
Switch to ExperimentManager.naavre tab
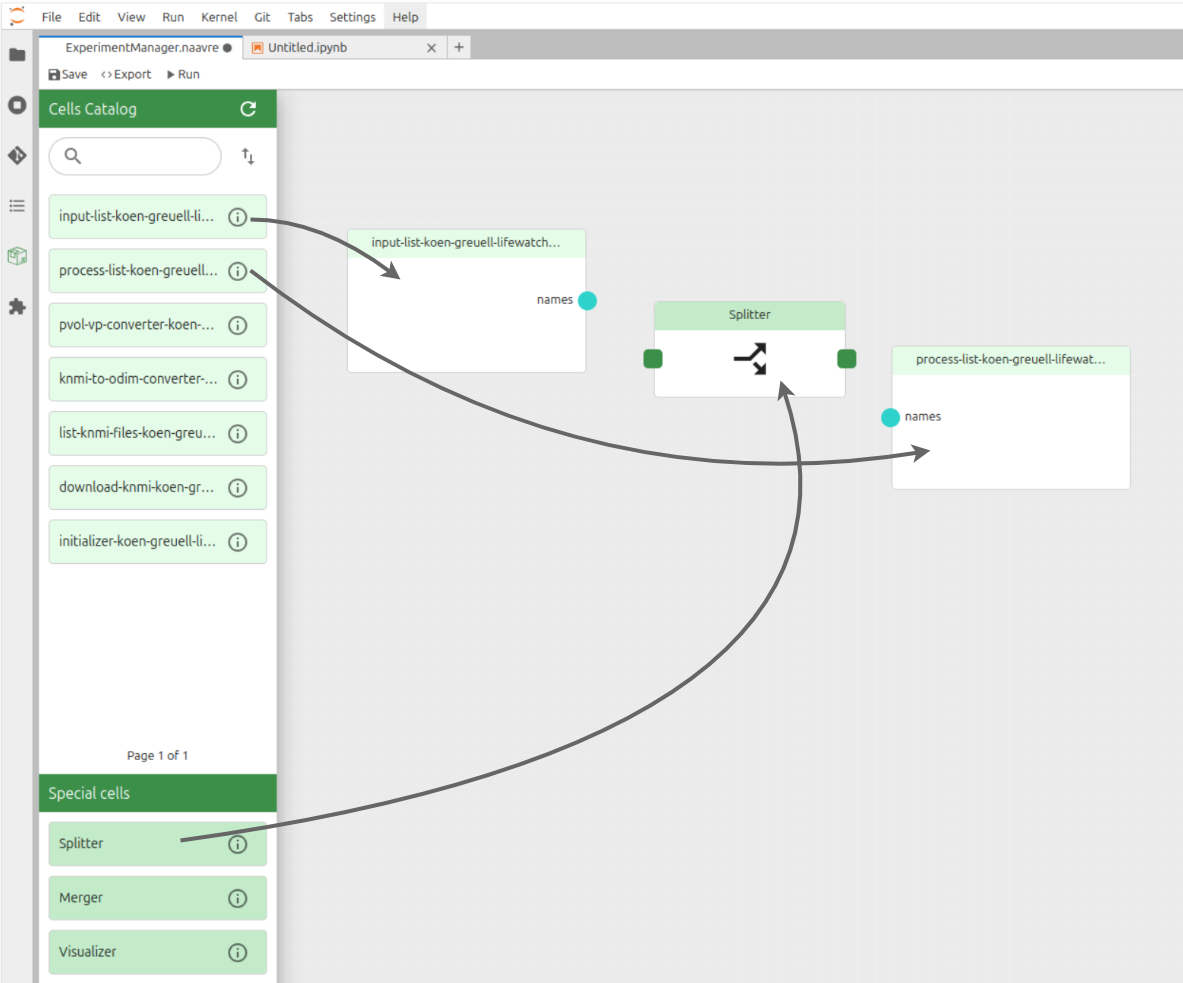pyautogui.click(x=141, y=48)
